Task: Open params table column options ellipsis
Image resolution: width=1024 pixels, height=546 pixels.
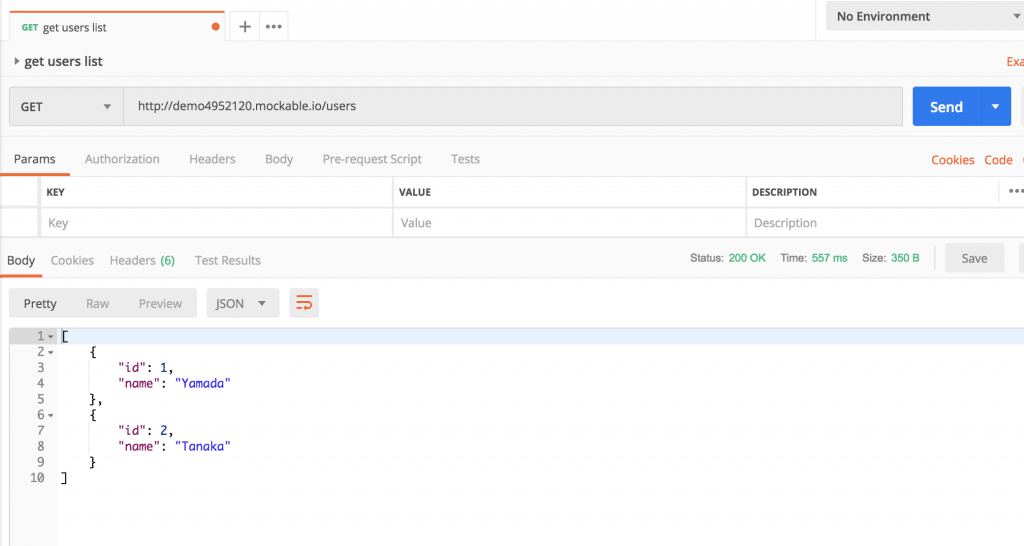Action: pos(1016,191)
